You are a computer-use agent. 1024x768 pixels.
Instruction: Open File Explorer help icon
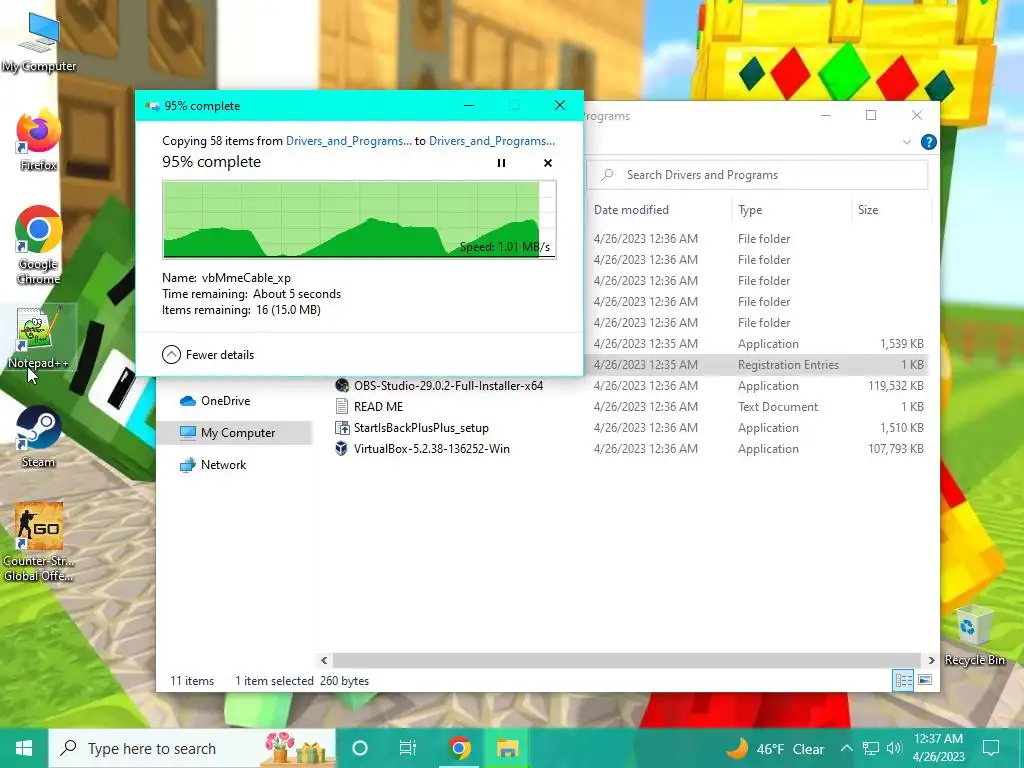(928, 142)
